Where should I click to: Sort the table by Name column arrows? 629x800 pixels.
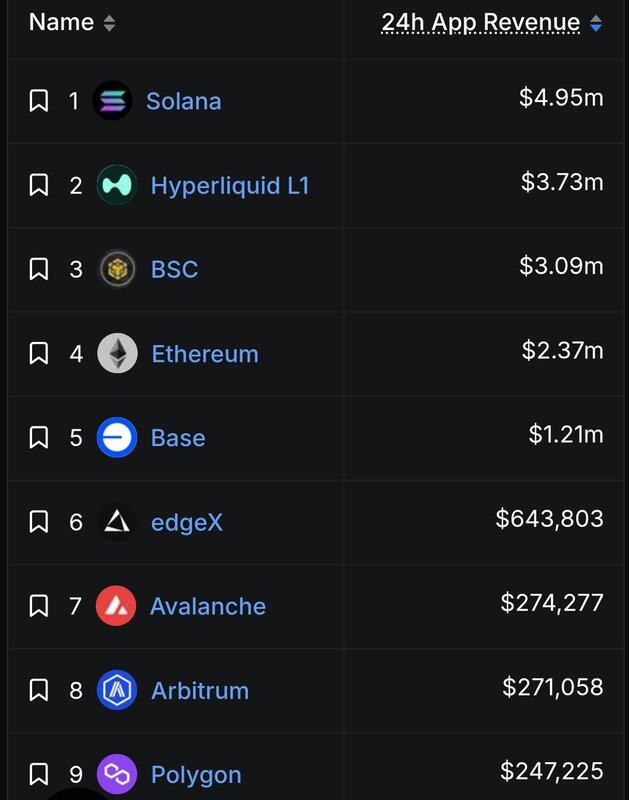109,23
